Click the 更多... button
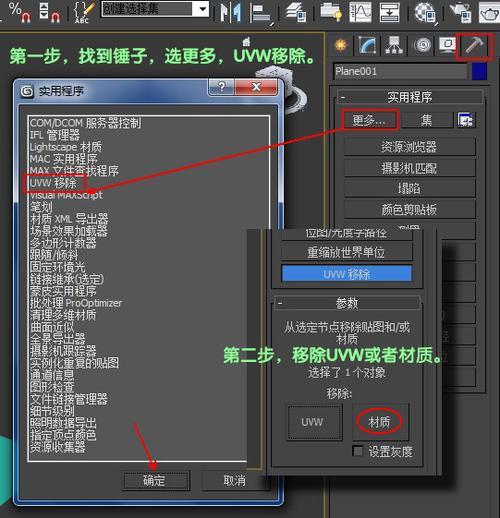500x518 pixels. click(370, 120)
